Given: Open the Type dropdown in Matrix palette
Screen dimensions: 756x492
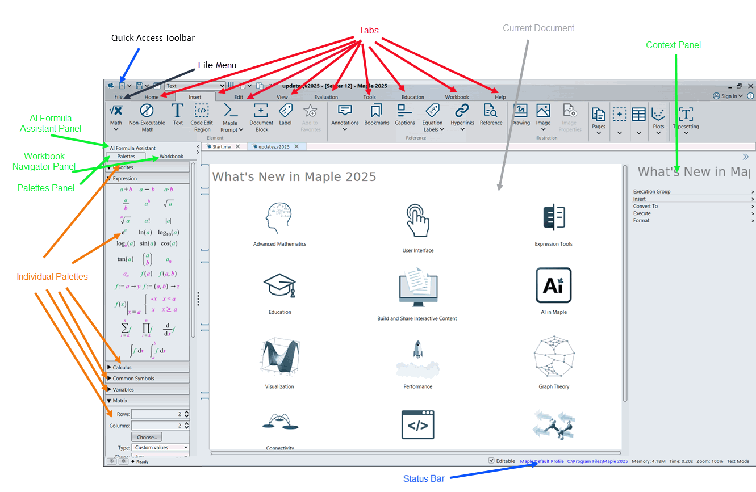Looking at the screenshot, I should [162, 448].
